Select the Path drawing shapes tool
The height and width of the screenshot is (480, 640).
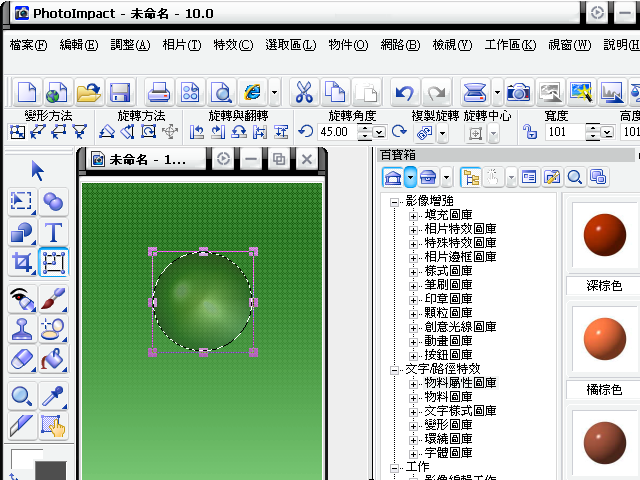coord(22,232)
